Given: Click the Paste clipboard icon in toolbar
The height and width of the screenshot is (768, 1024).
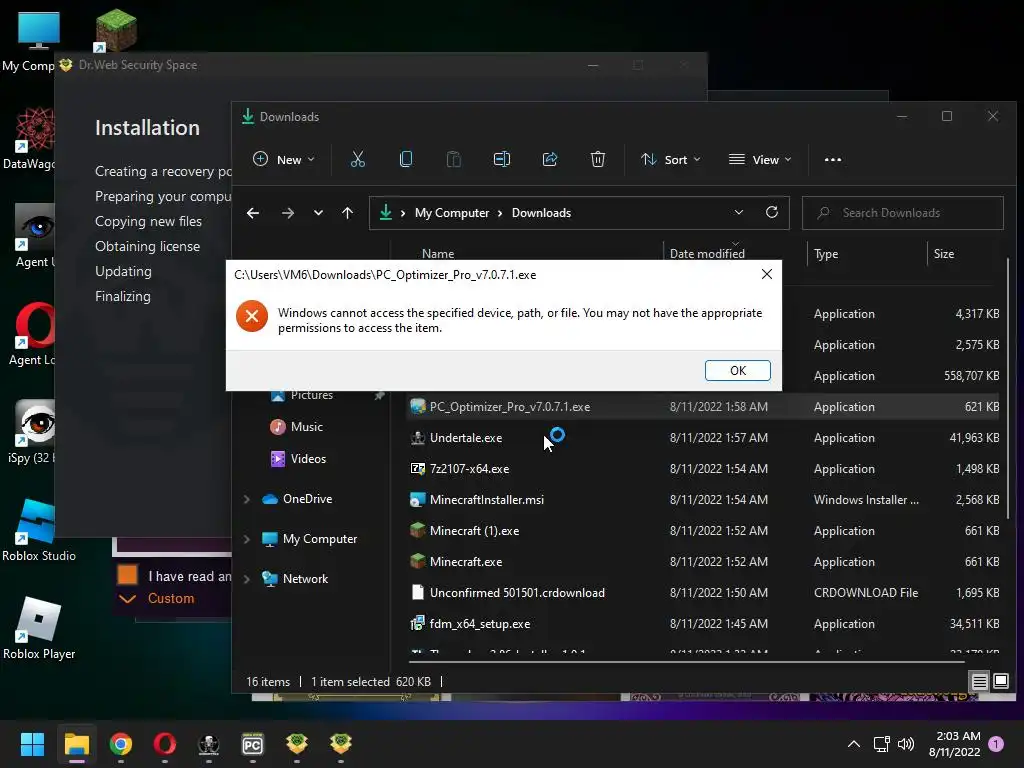Looking at the screenshot, I should [x=453, y=159].
